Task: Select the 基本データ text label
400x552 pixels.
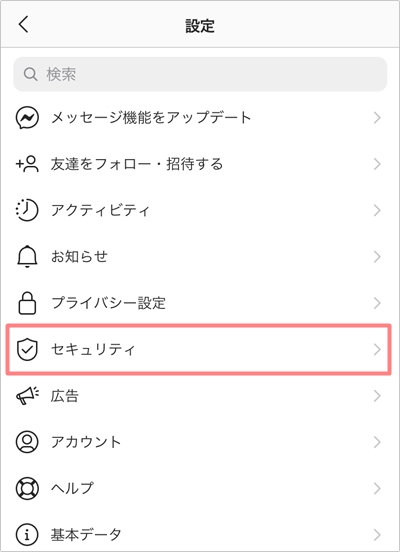Action: pyautogui.click(x=86, y=534)
